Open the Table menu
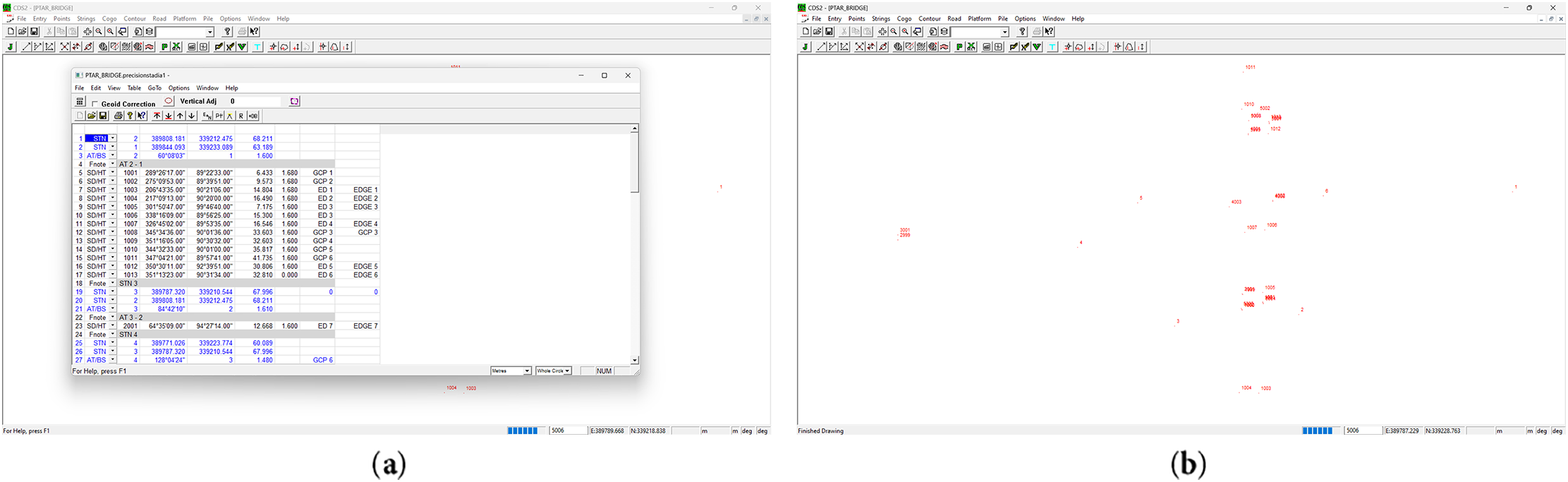Image resolution: width=1568 pixels, height=482 pixels. [134, 88]
